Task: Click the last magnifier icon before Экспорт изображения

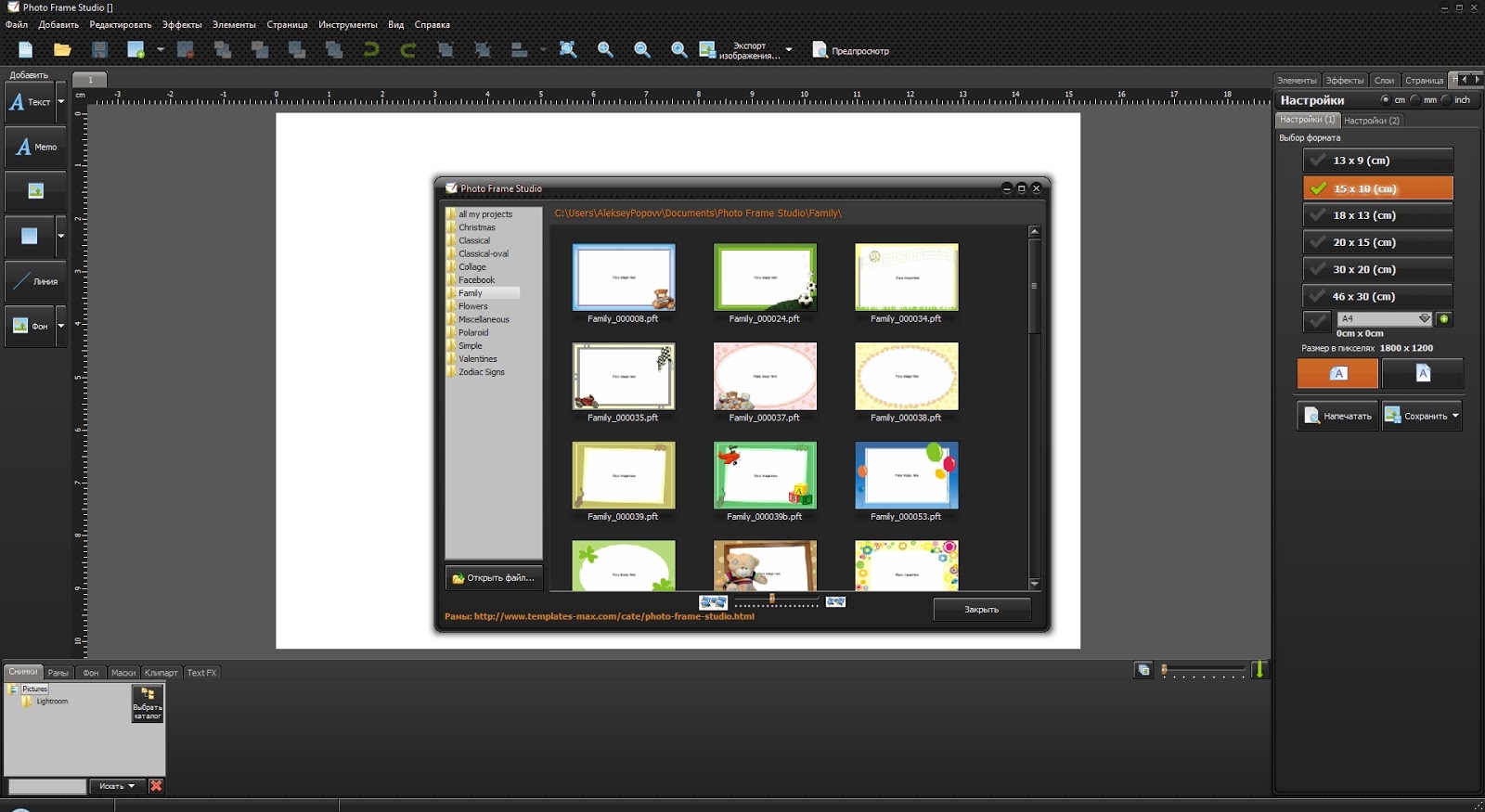Action: pos(679,50)
